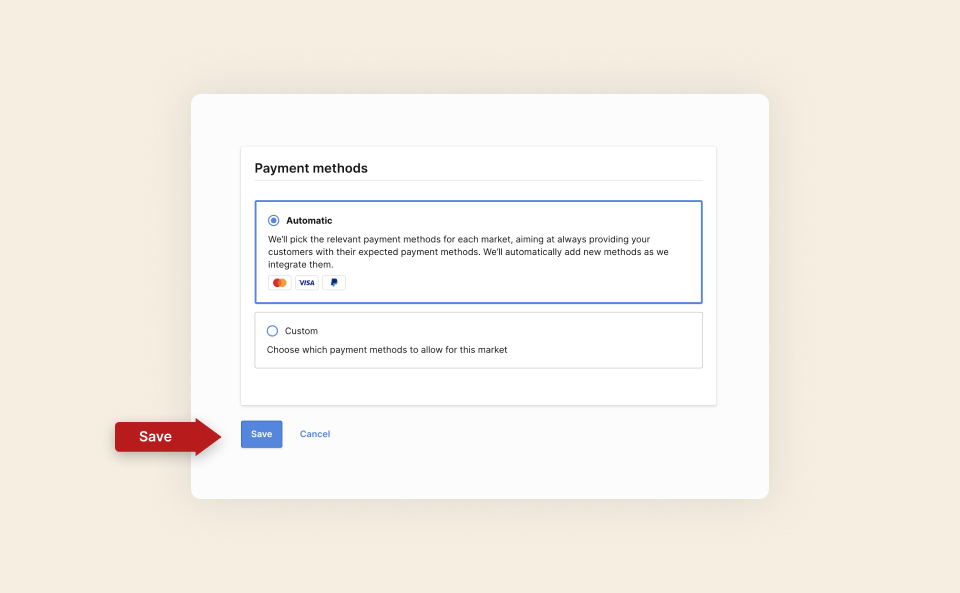The width and height of the screenshot is (960, 593).
Task: Save the payment method settings
Action: 261,434
